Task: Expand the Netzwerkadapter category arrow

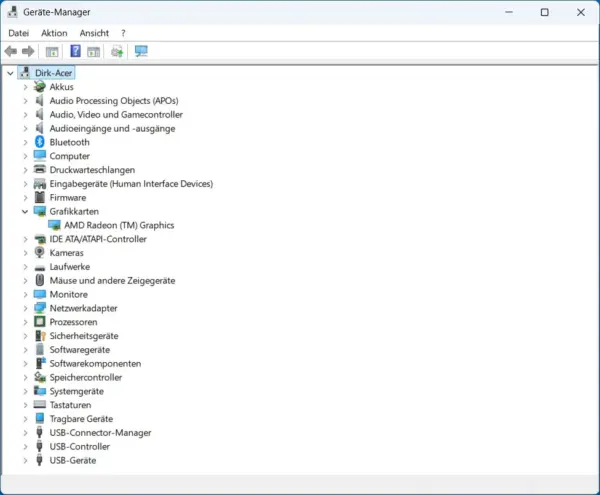Action: pyautogui.click(x=25, y=308)
